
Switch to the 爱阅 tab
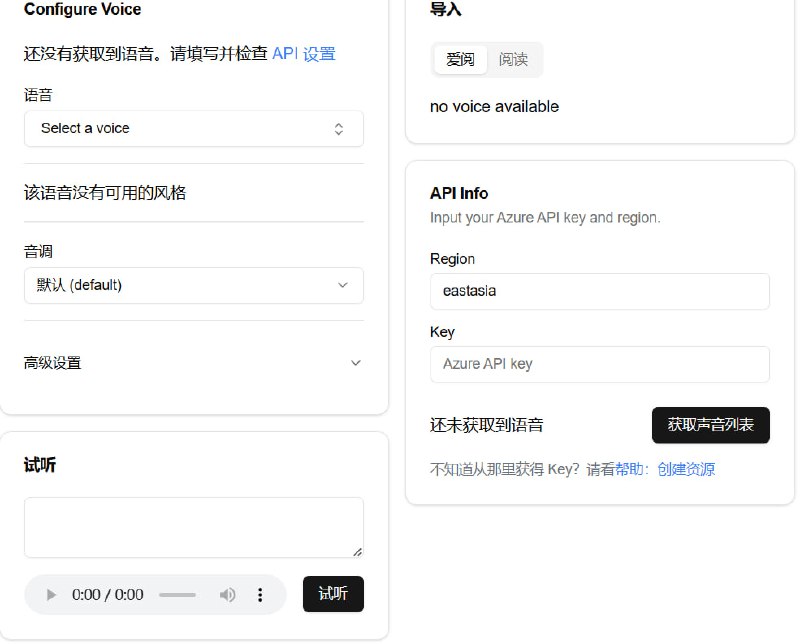(x=459, y=59)
